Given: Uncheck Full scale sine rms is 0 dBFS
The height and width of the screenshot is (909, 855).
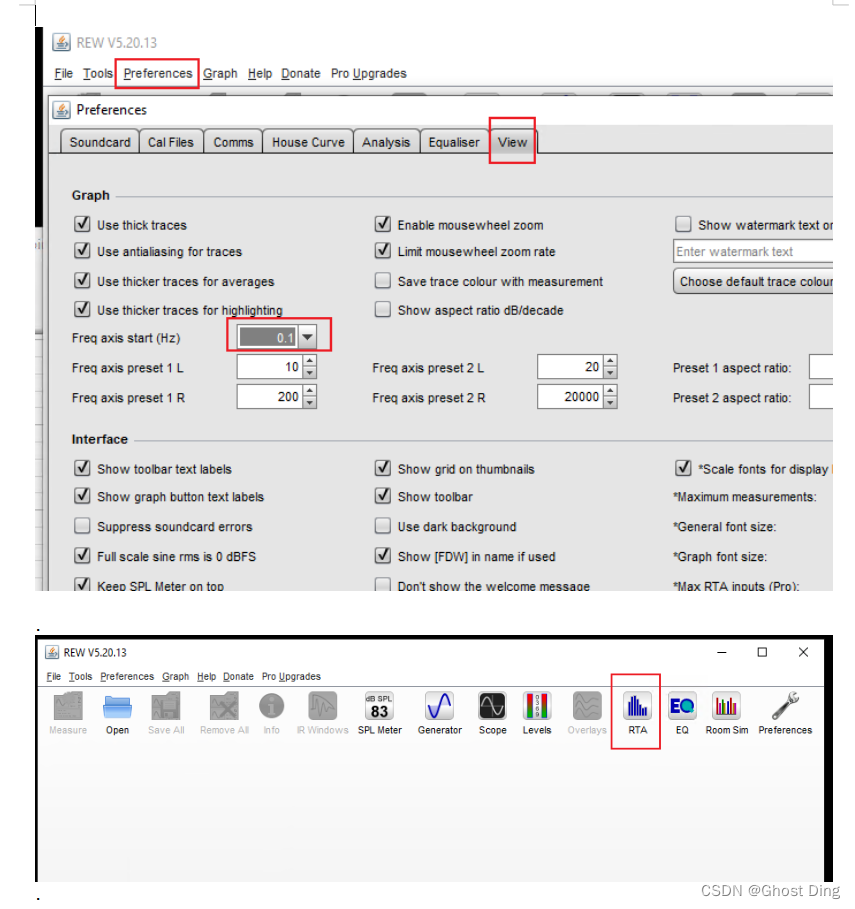Looking at the screenshot, I should (x=82, y=555).
